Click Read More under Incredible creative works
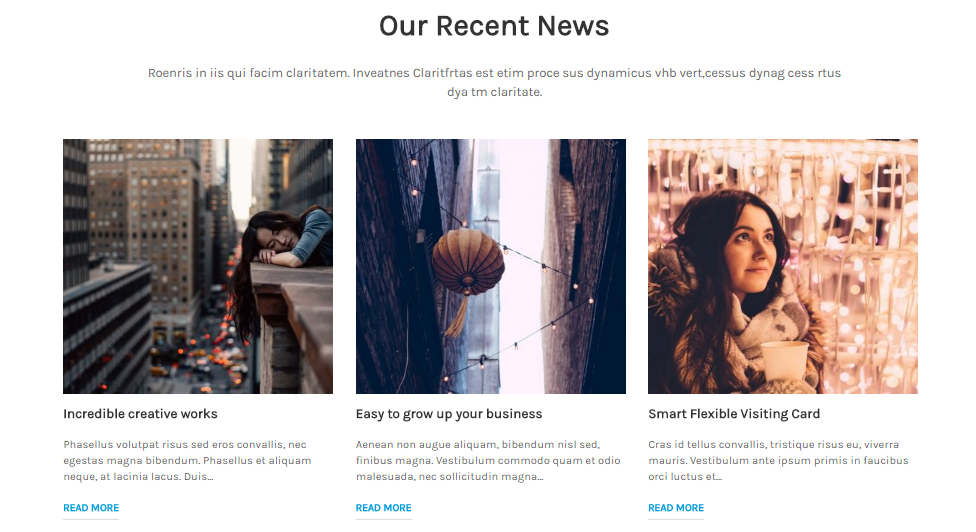Image resolution: width=976 pixels, height=532 pixels. (x=91, y=508)
